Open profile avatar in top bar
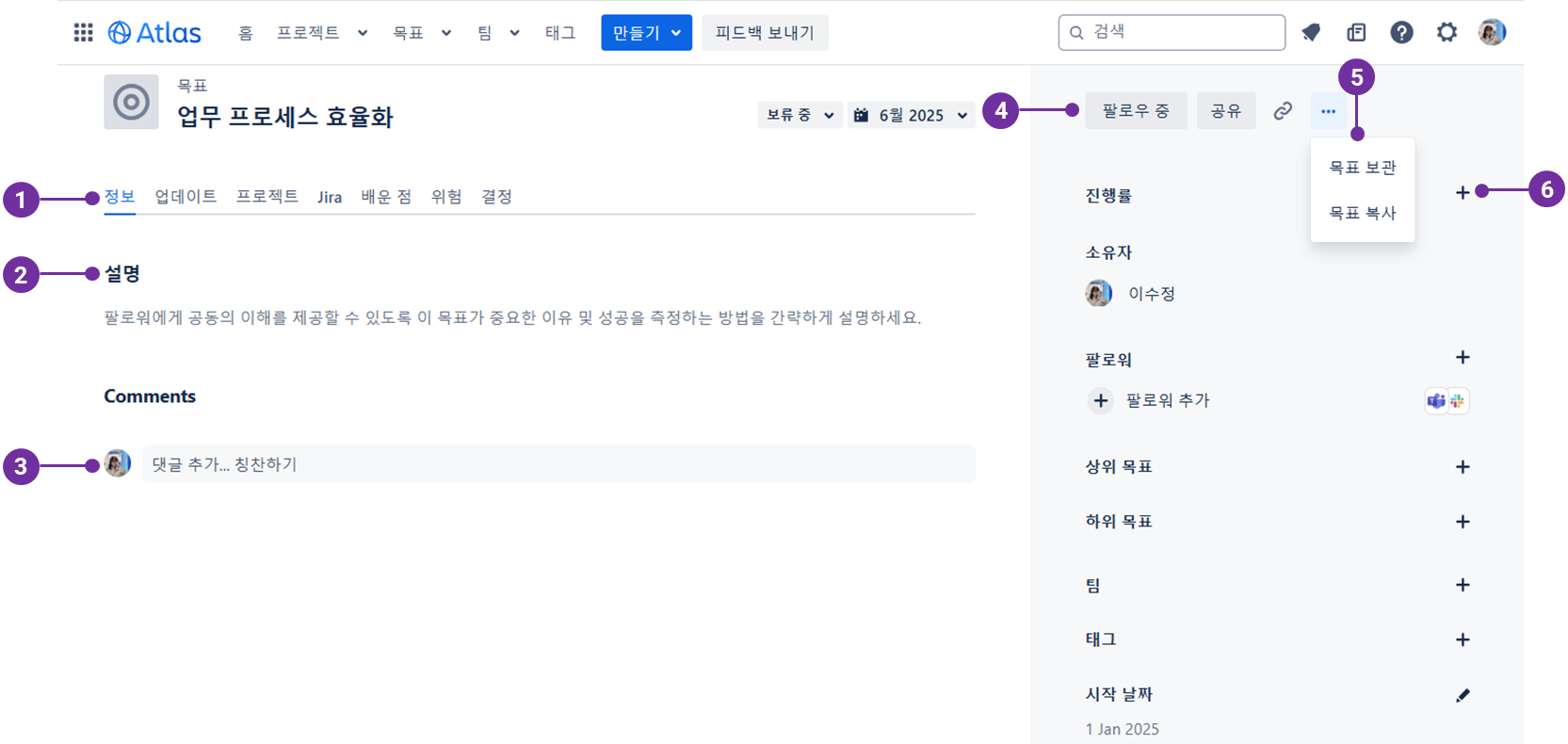 tap(1492, 33)
